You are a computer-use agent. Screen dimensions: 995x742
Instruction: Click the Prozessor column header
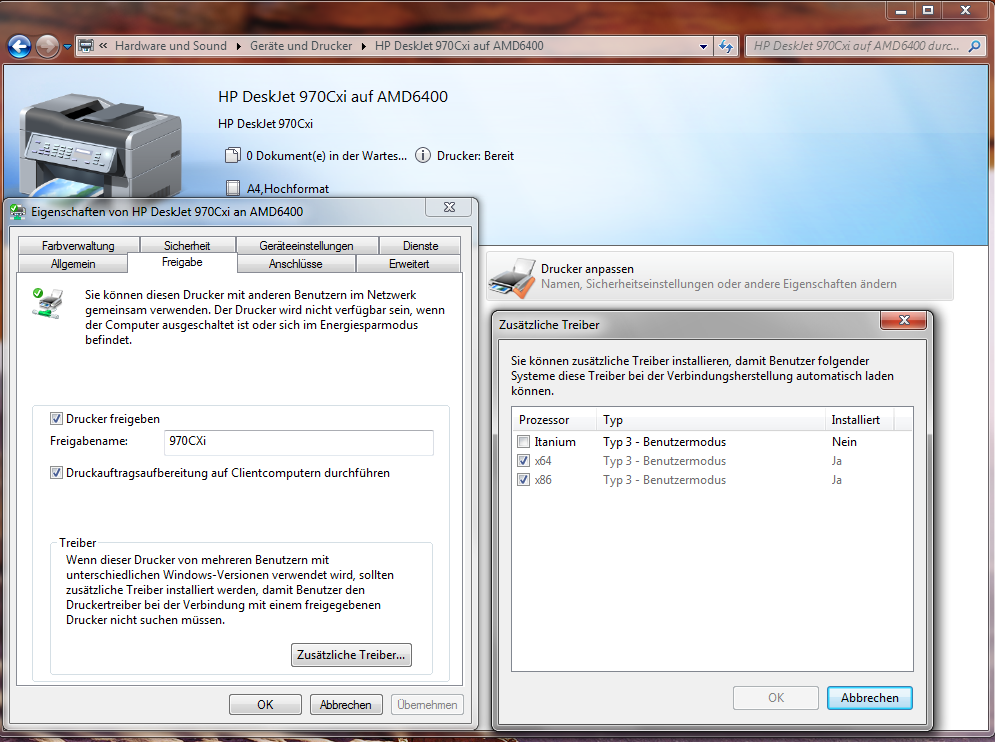[x=554, y=420]
